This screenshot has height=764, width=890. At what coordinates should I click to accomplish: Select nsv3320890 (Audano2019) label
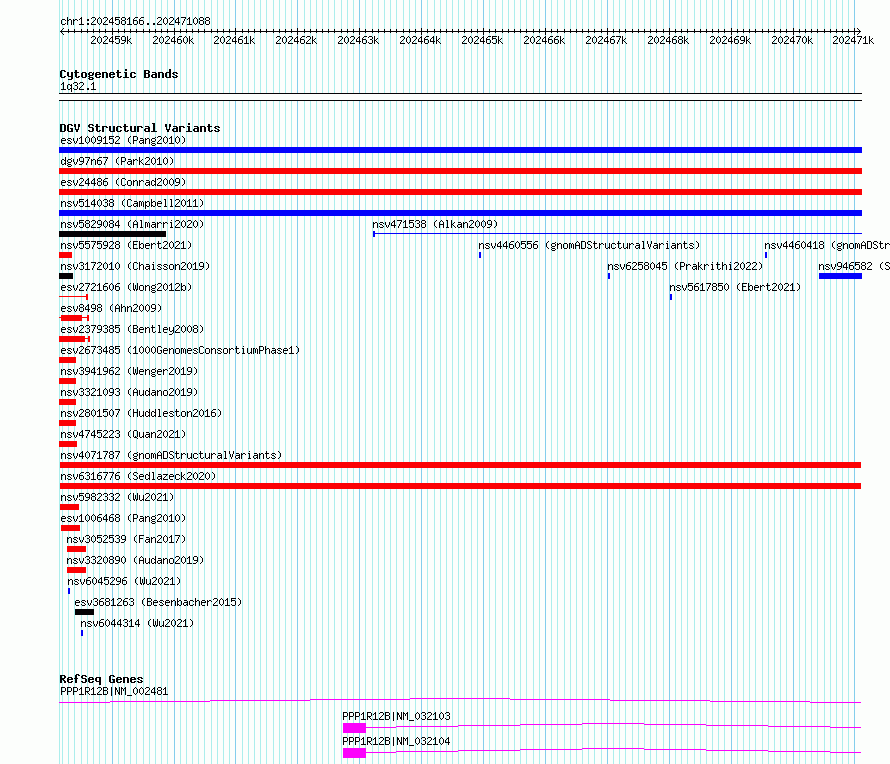point(135,560)
